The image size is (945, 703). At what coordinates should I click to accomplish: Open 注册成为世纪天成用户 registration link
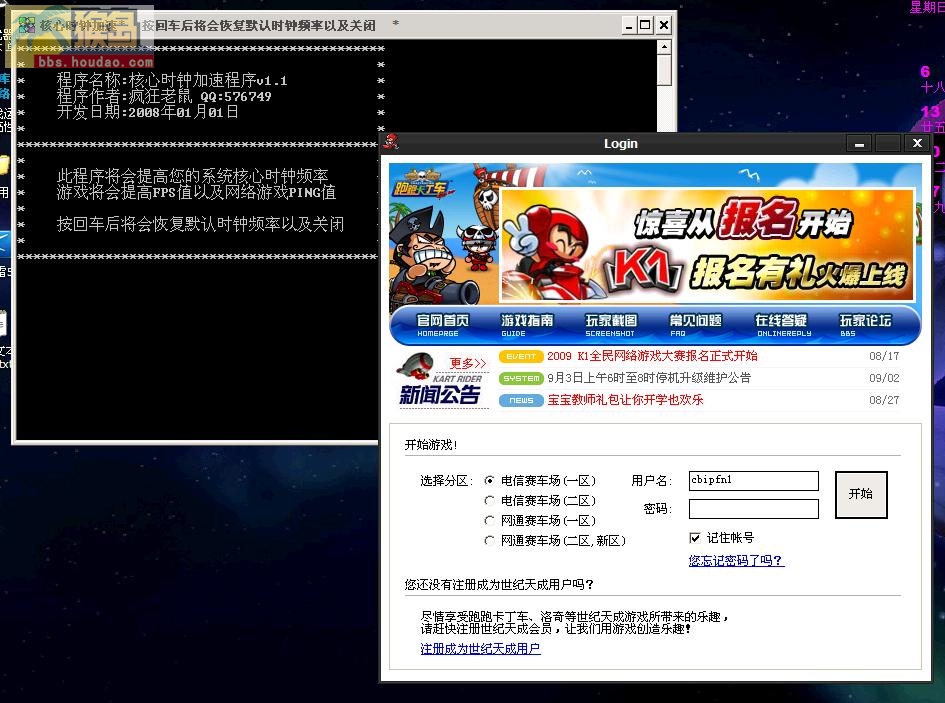point(480,649)
